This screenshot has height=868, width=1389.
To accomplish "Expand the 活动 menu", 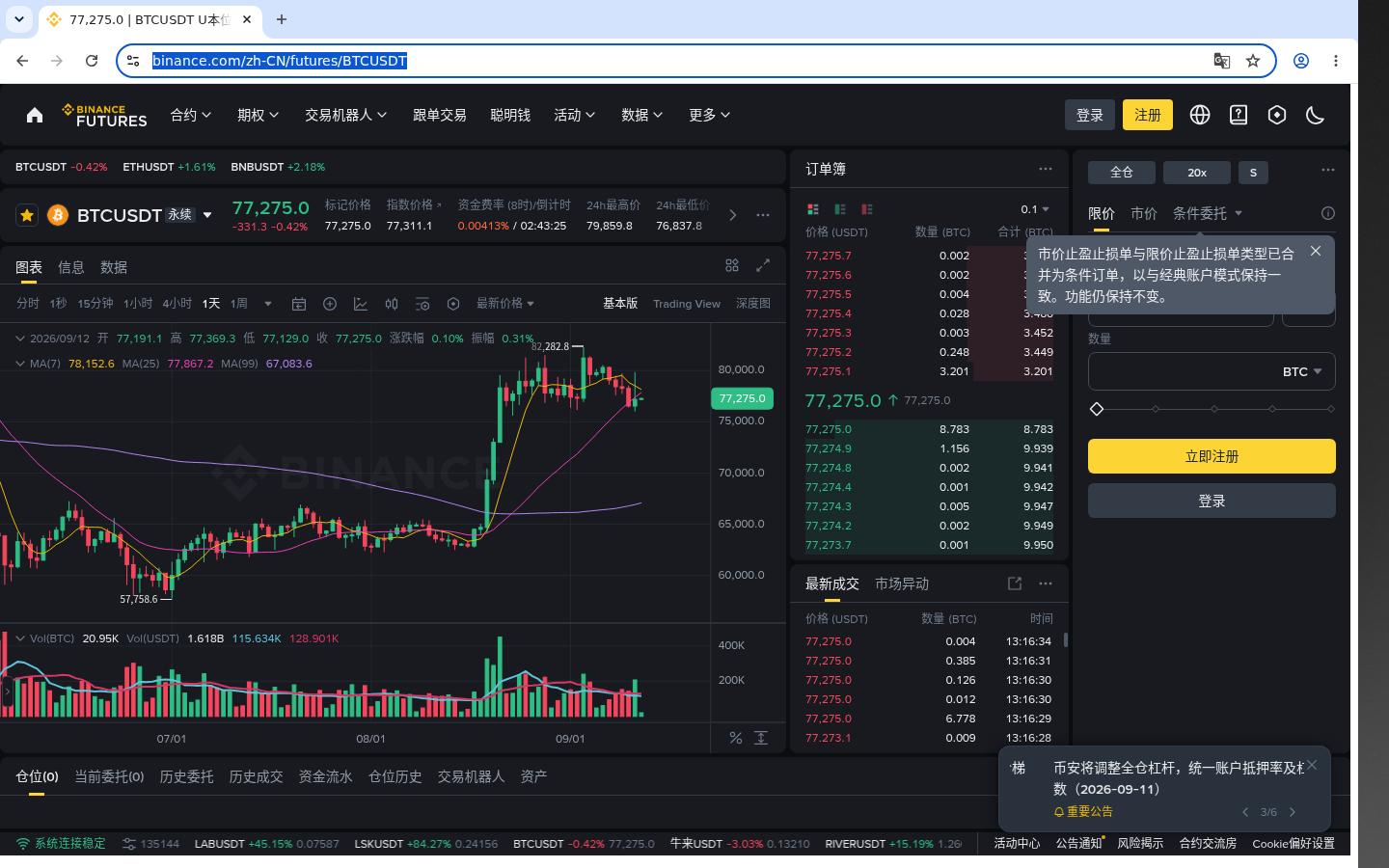I will pos(575,115).
